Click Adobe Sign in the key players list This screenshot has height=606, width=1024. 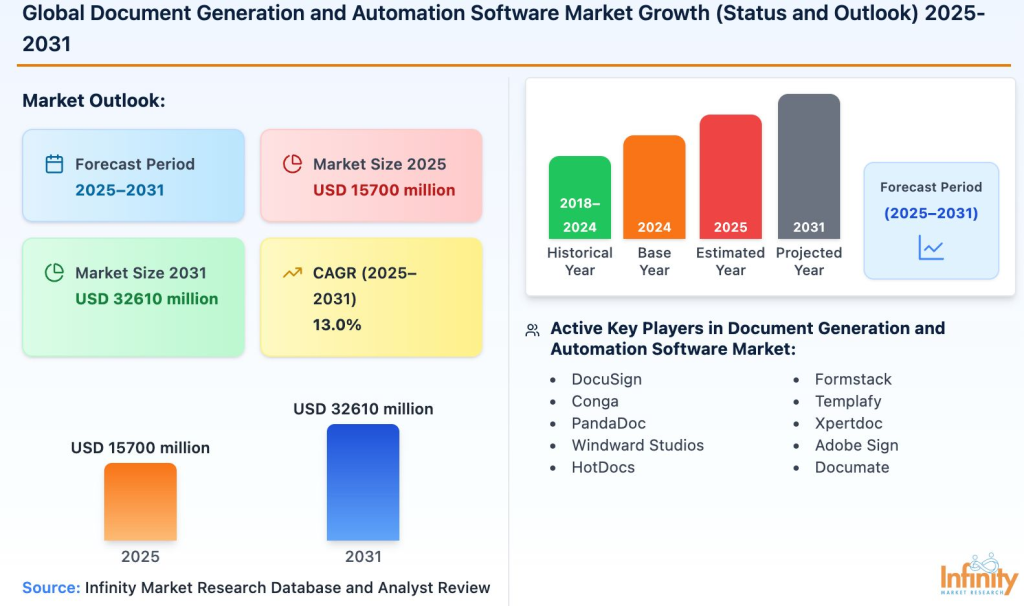(x=856, y=445)
